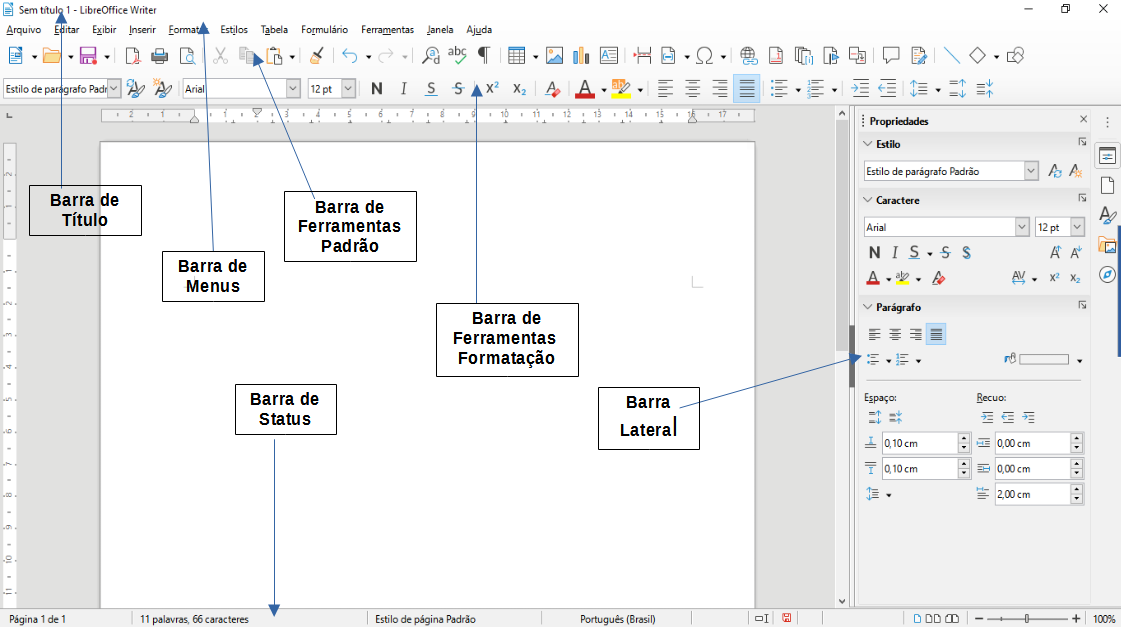Toggle formatting marks pilcrow icon

484,56
